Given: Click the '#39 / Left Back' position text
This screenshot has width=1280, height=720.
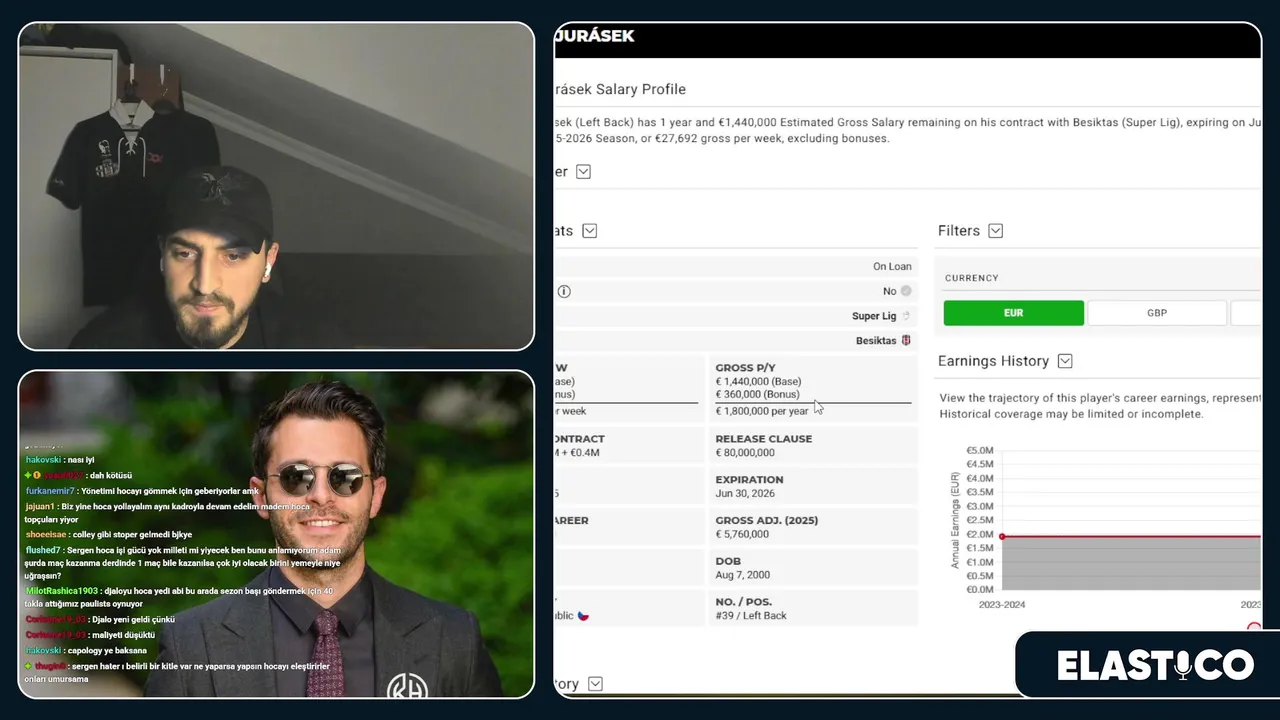Looking at the screenshot, I should [751, 616].
